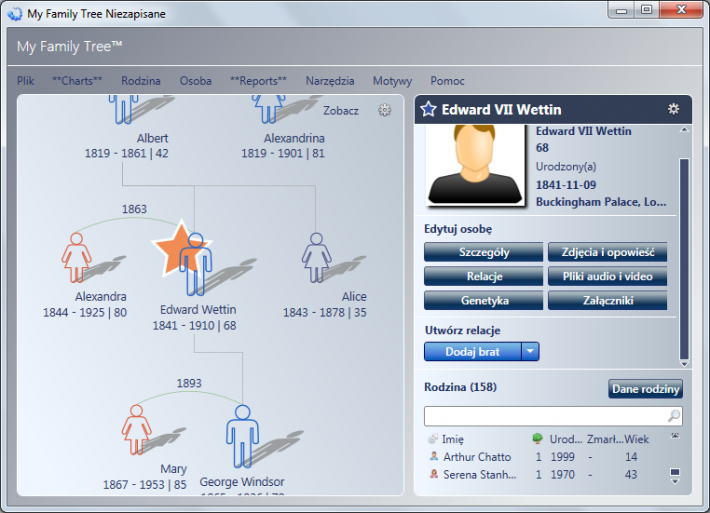This screenshot has width=710, height=513.
Task: Open the Motywy menu
Action: [392, 81]
